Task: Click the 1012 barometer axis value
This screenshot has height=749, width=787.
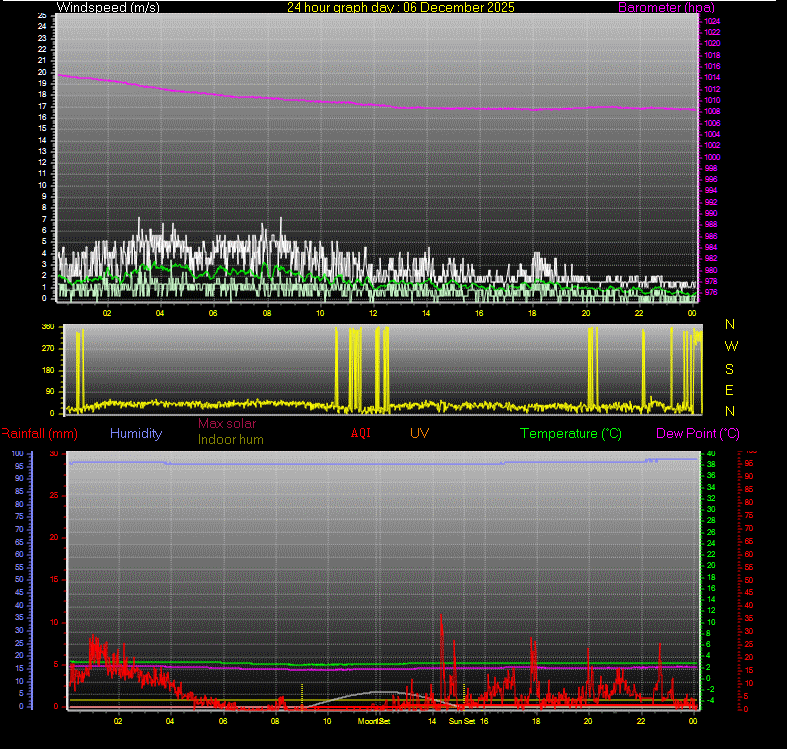Action: [712, 89]
